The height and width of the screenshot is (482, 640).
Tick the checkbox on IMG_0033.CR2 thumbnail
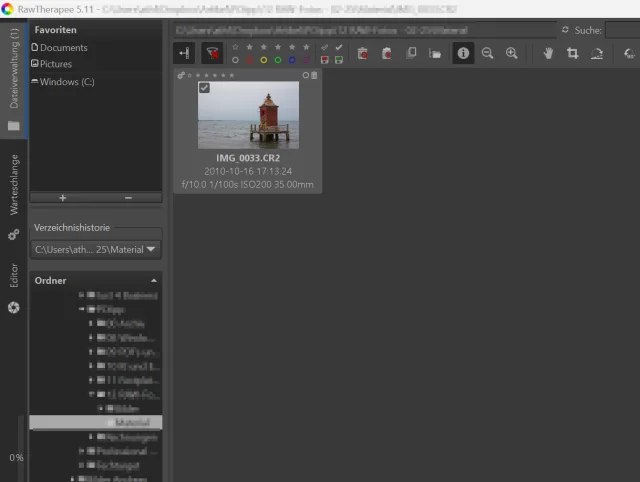coord(204,88)
